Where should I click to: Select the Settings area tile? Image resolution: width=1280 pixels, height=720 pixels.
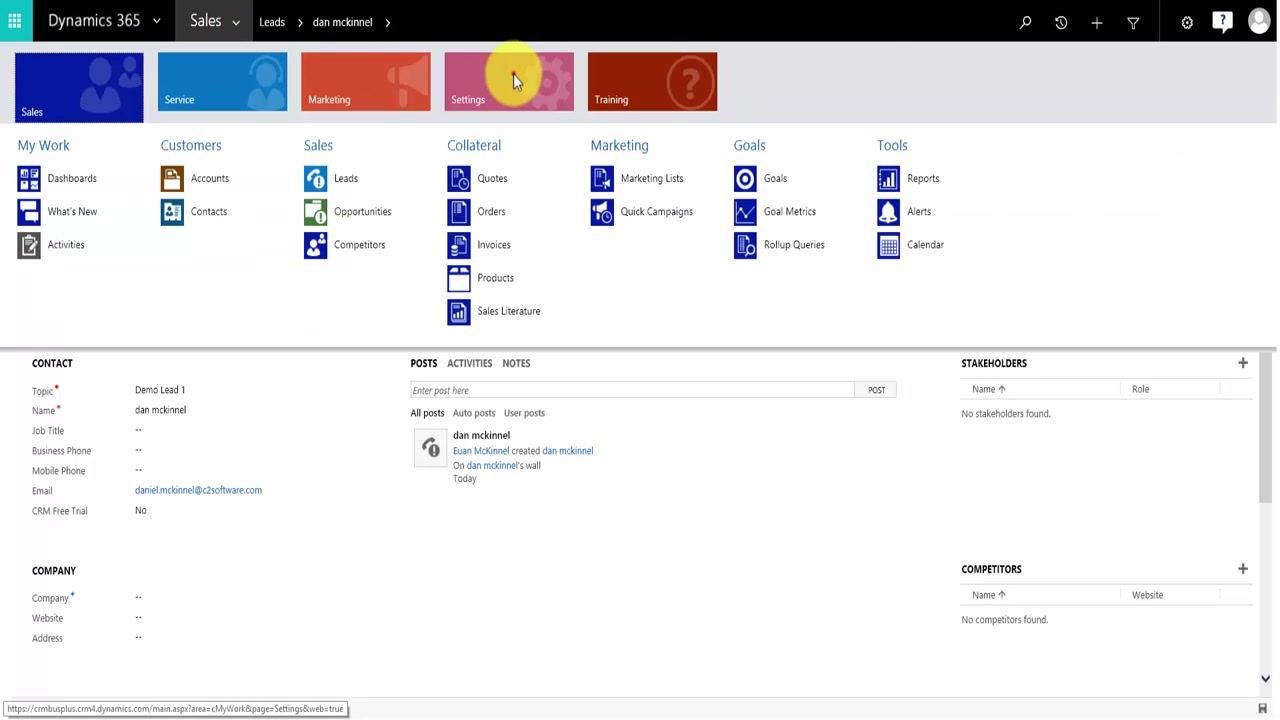[x=509, y=81]
